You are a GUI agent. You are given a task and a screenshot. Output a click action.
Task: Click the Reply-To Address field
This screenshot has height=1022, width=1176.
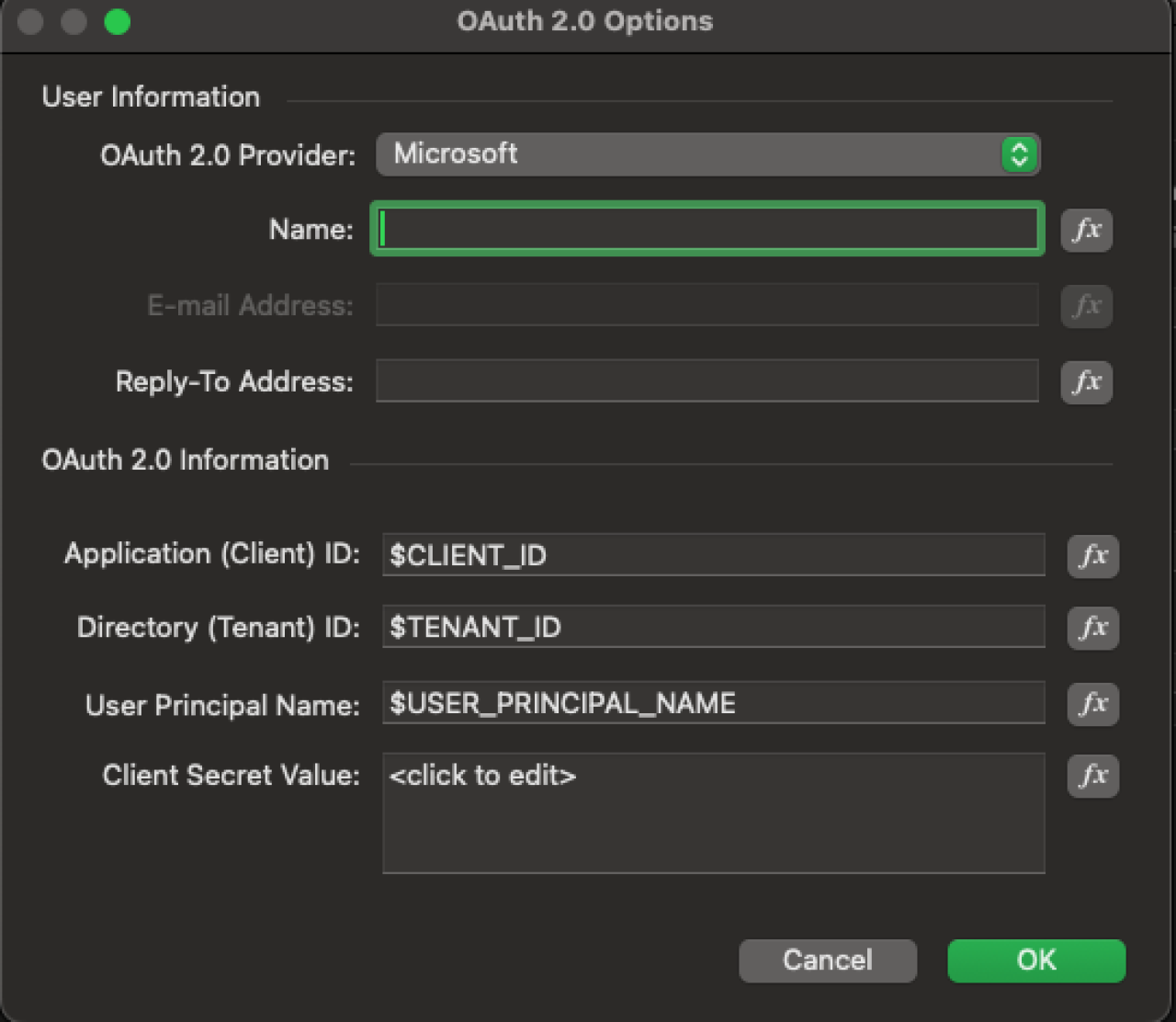coord(707,380)
